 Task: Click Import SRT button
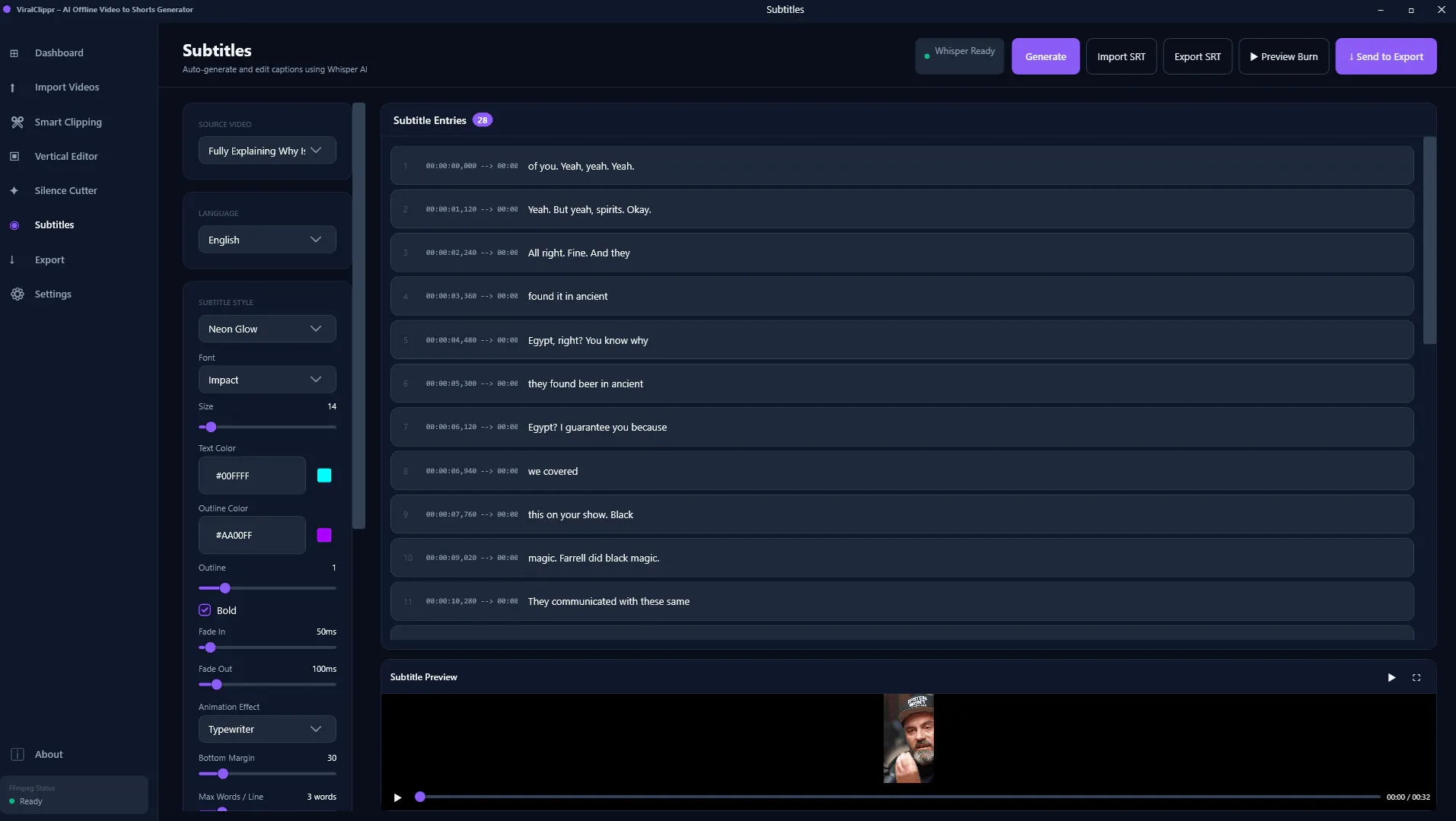click(x=1121, y=56)
